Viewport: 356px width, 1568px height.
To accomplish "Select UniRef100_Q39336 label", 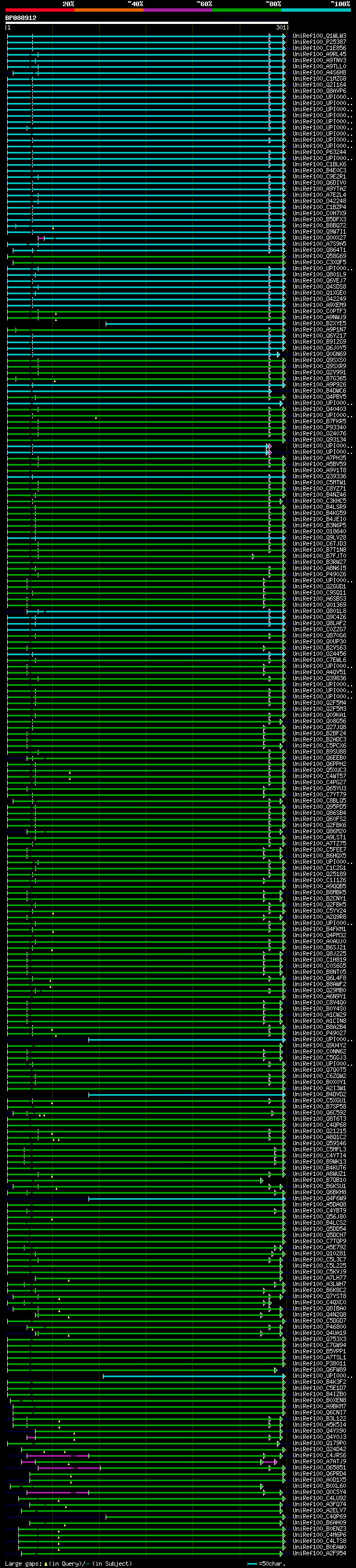I will [x=319, y=476].
